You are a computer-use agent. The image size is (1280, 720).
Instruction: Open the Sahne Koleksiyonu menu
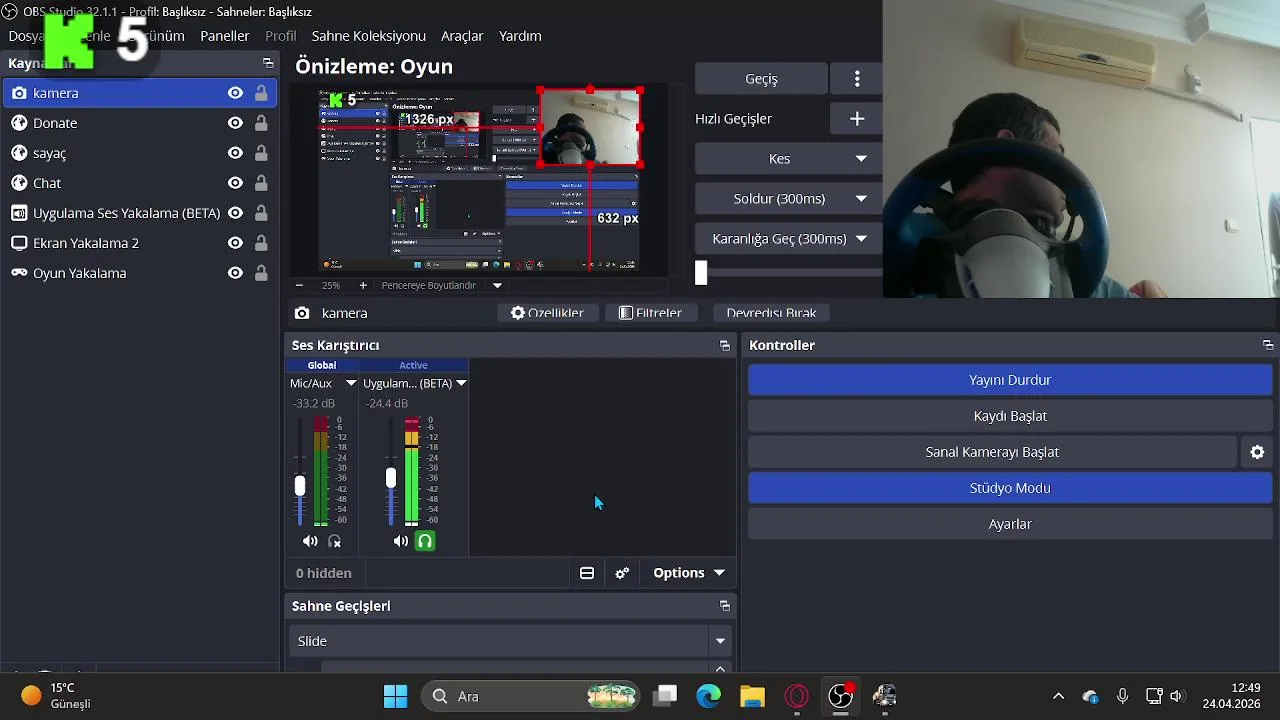[x=369, y=36]
